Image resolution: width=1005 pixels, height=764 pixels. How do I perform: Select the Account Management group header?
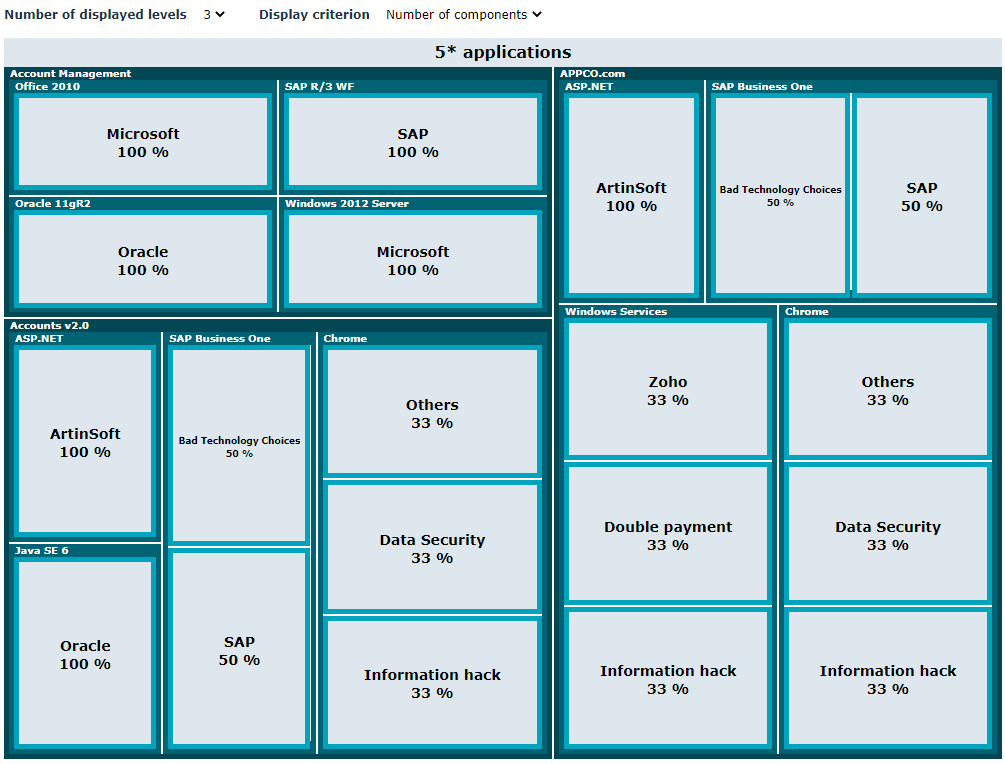coord(71,74)
